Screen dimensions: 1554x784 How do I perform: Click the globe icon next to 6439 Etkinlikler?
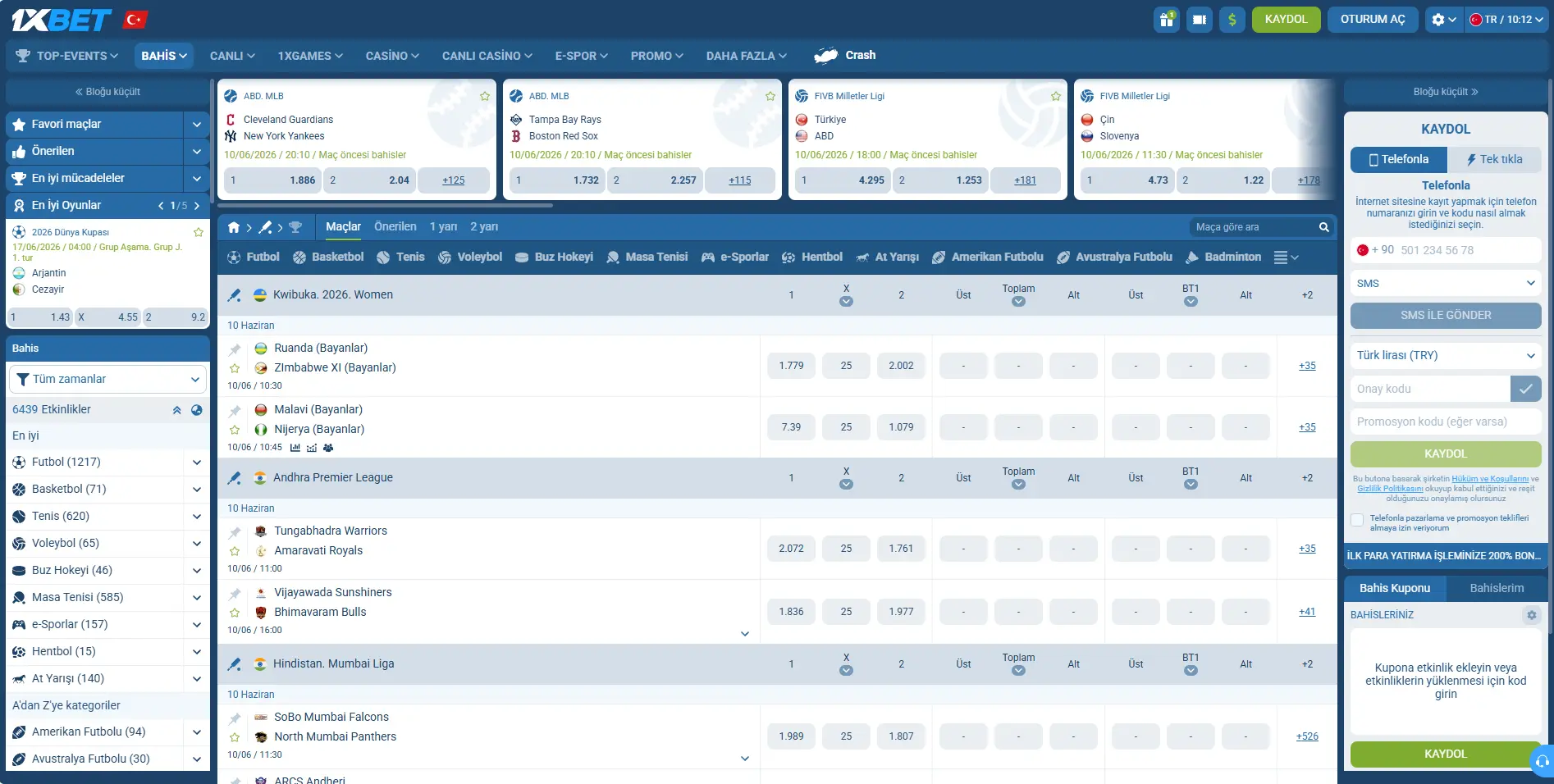(x=197, y=410)
